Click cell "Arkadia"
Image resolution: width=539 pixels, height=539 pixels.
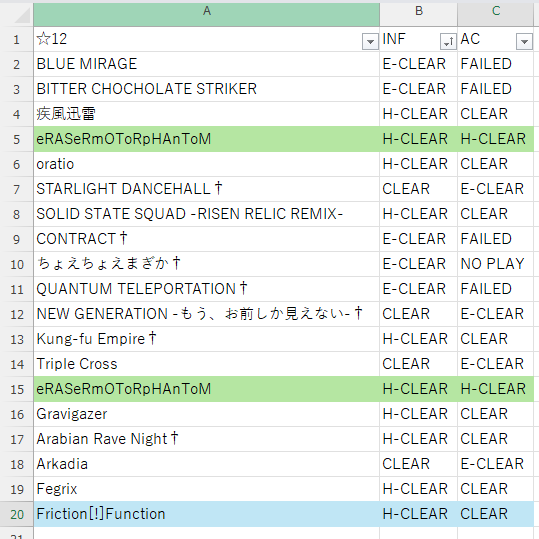click(207, 464)
